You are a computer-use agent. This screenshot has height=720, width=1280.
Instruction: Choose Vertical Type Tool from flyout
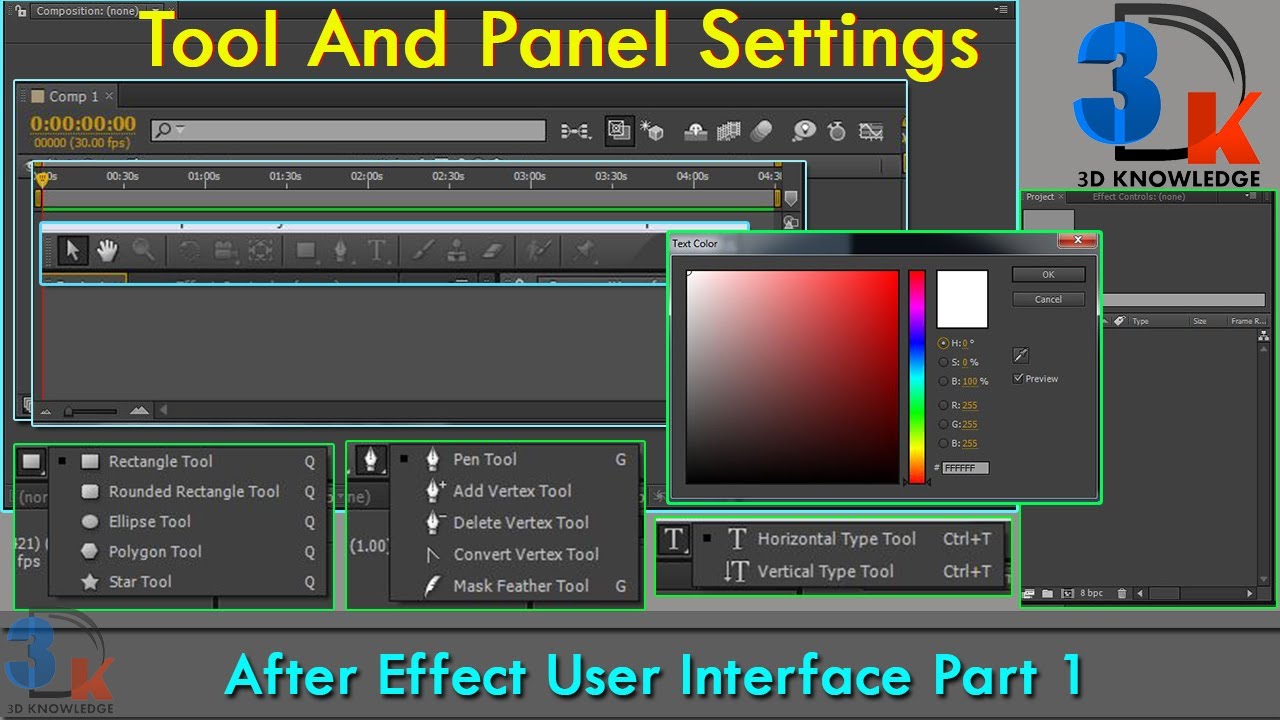(x=825, y=571)
